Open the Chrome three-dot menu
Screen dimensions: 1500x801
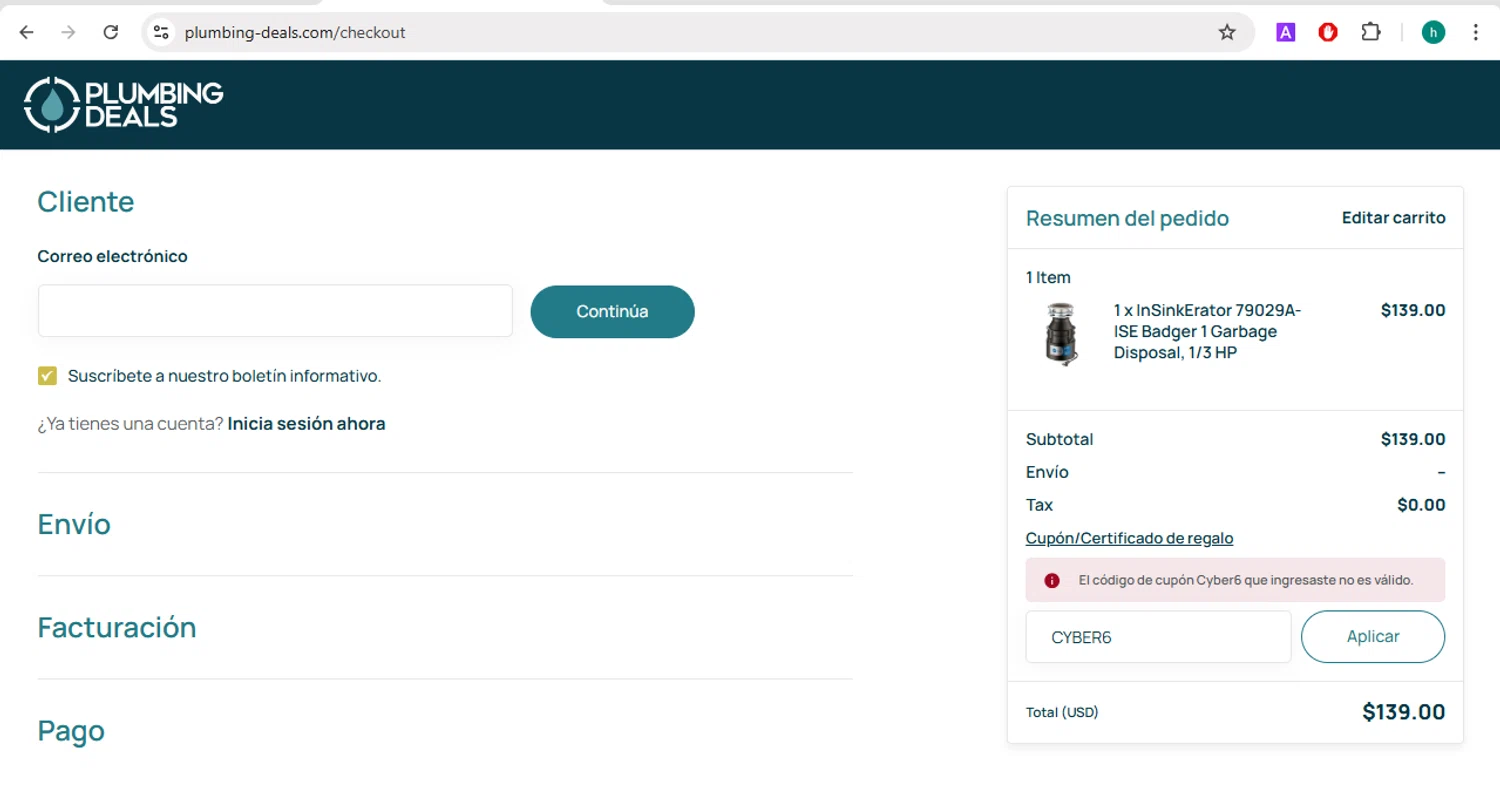1476,32
